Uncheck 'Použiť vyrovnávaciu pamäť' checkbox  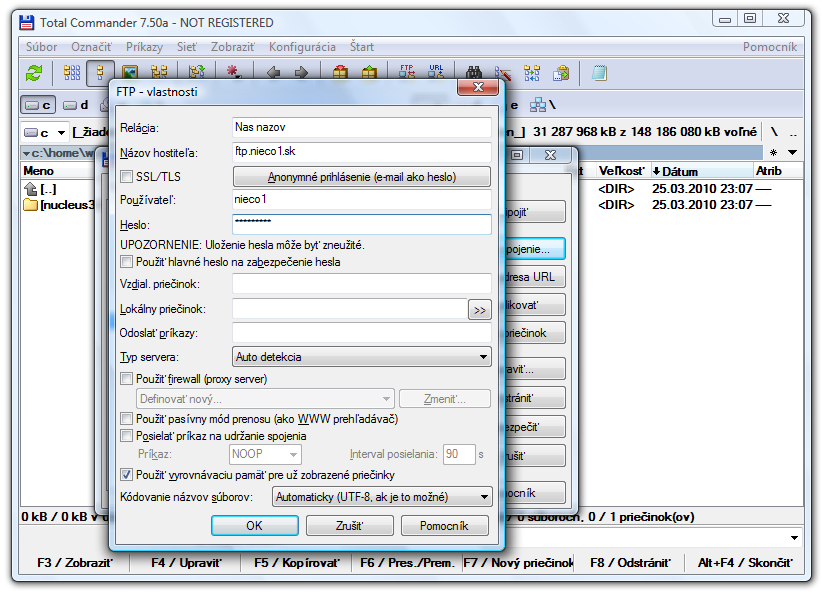tap(126, 475)
